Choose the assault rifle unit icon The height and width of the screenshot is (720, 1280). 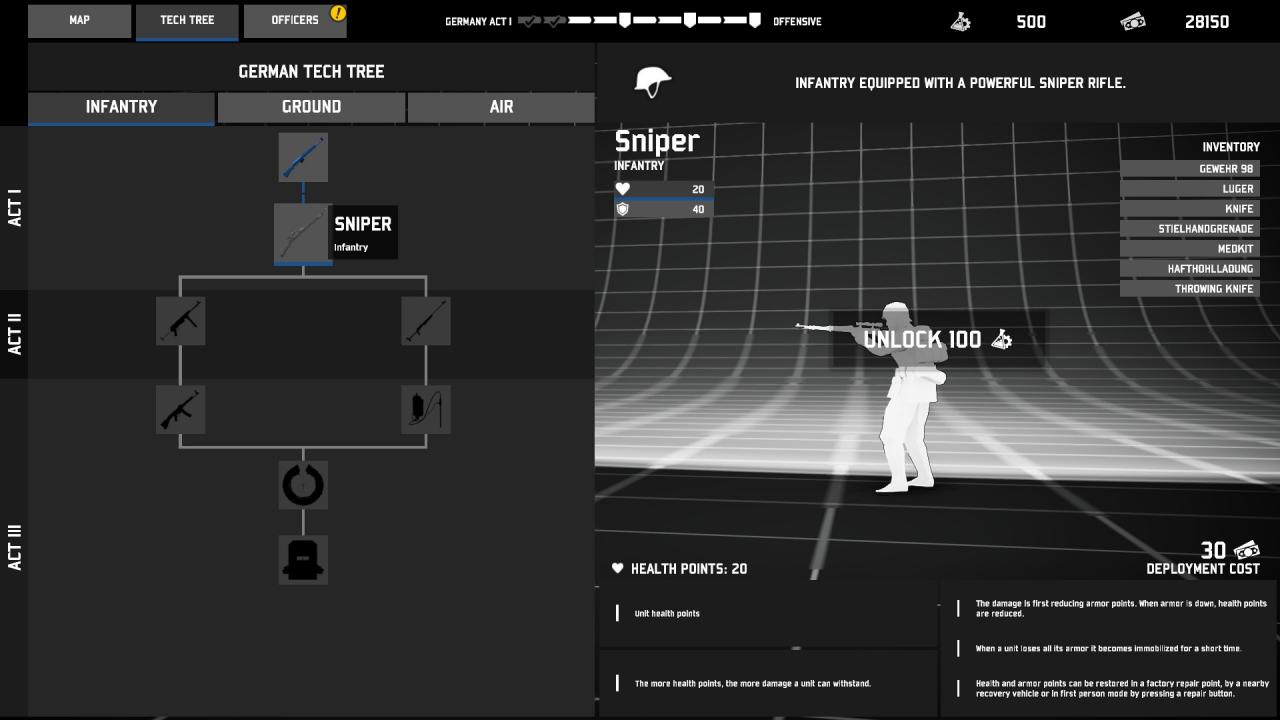pyautogui.click(x=181, y=409)
